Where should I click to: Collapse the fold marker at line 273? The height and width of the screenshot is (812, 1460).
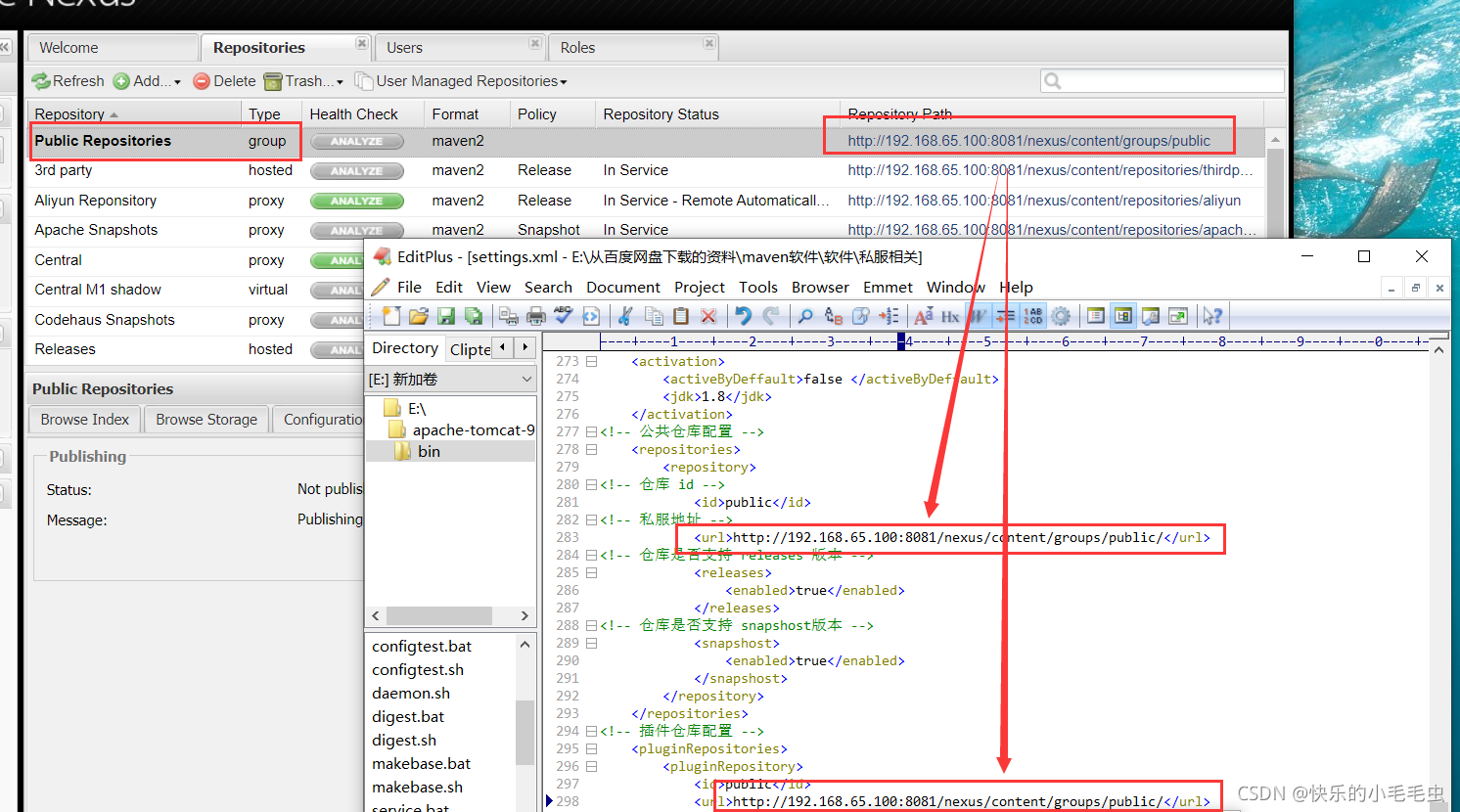591,362
